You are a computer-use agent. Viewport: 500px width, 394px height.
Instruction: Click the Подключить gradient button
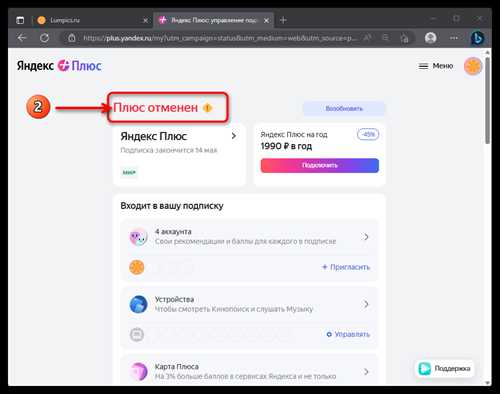[320, 165]
